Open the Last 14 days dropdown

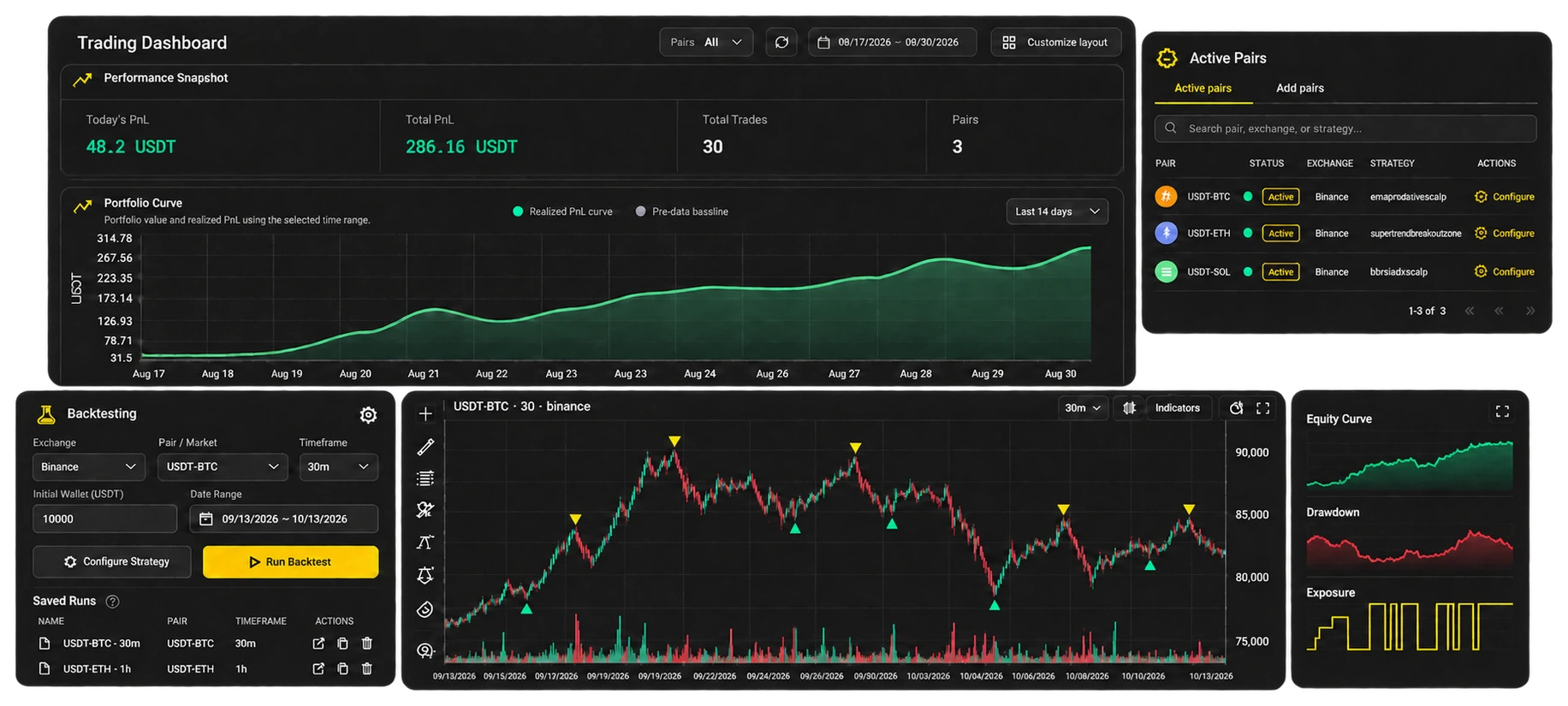coord(1057,211)
